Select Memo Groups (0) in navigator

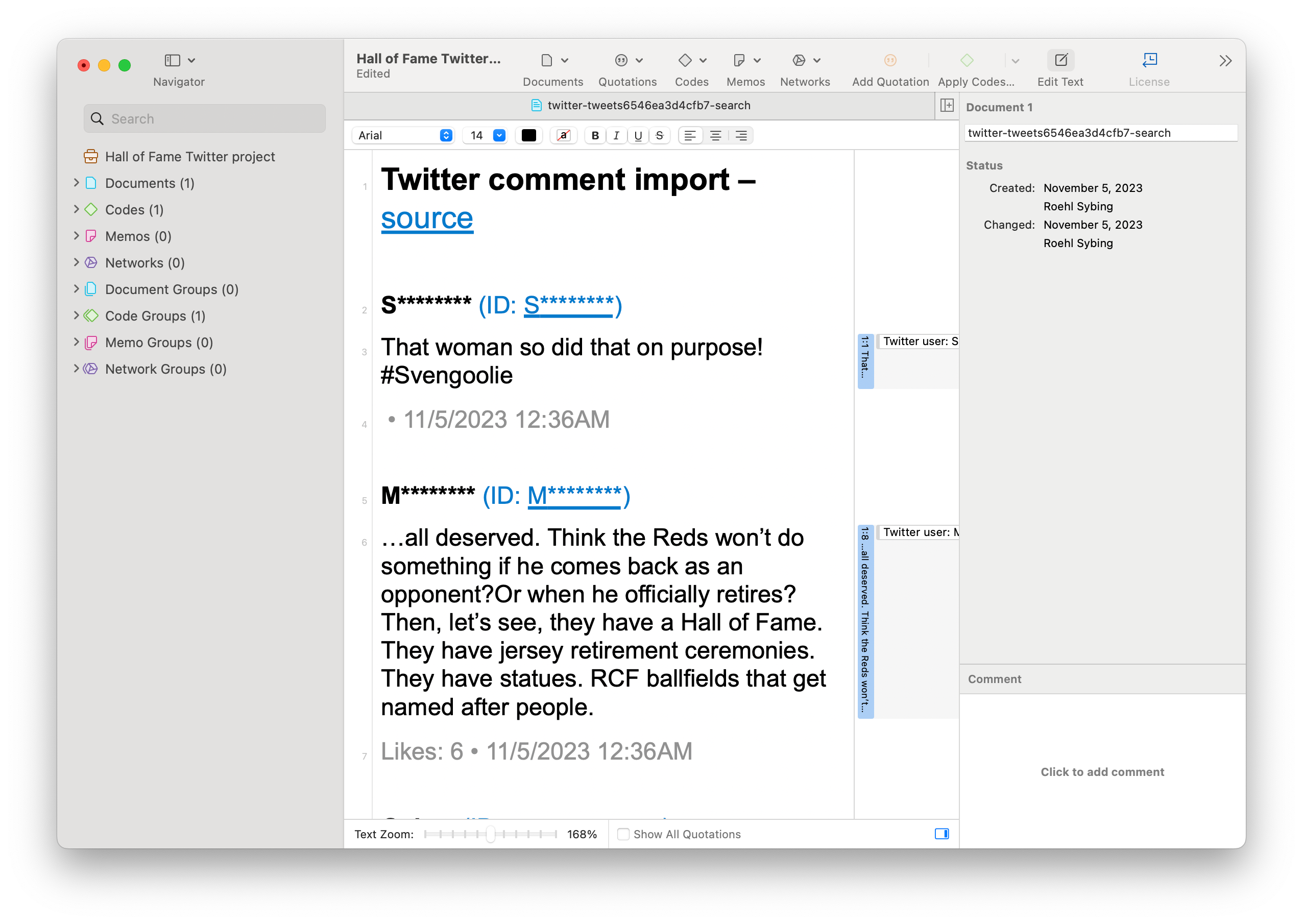point(159,343)
